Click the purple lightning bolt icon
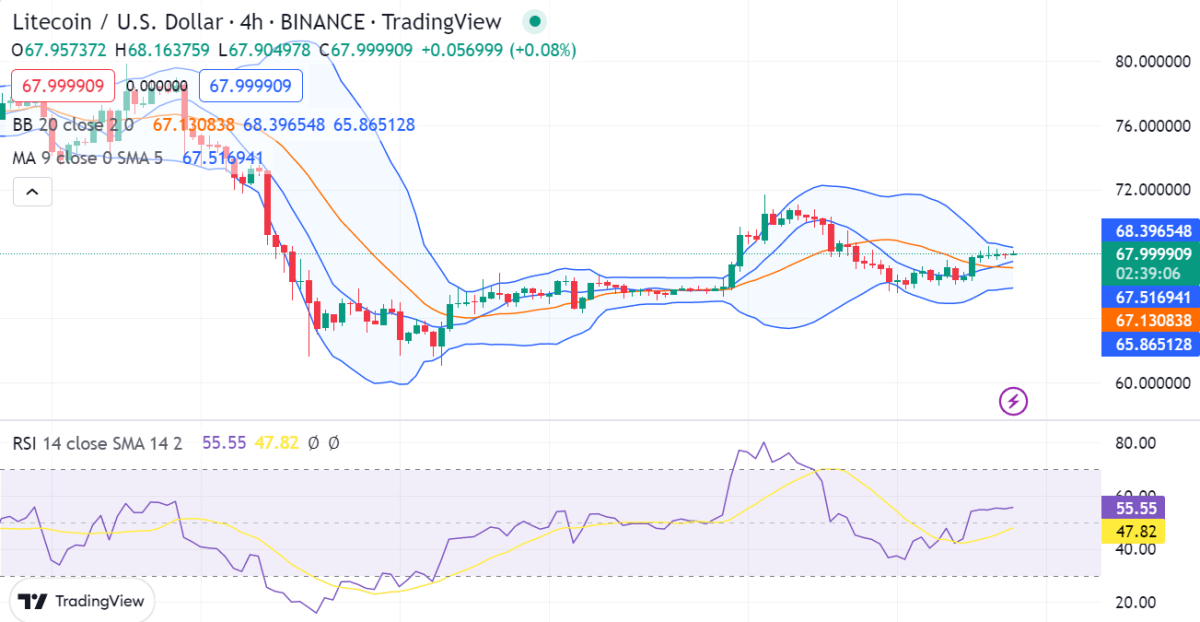The height and width of the screenshot is (622, 1200). pyautogui.click(x=1013, y=402)
